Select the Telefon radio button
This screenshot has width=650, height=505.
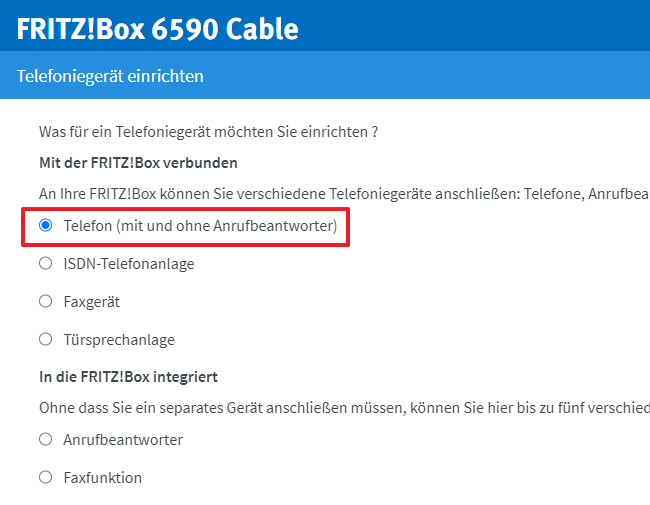tap(45, 226)
